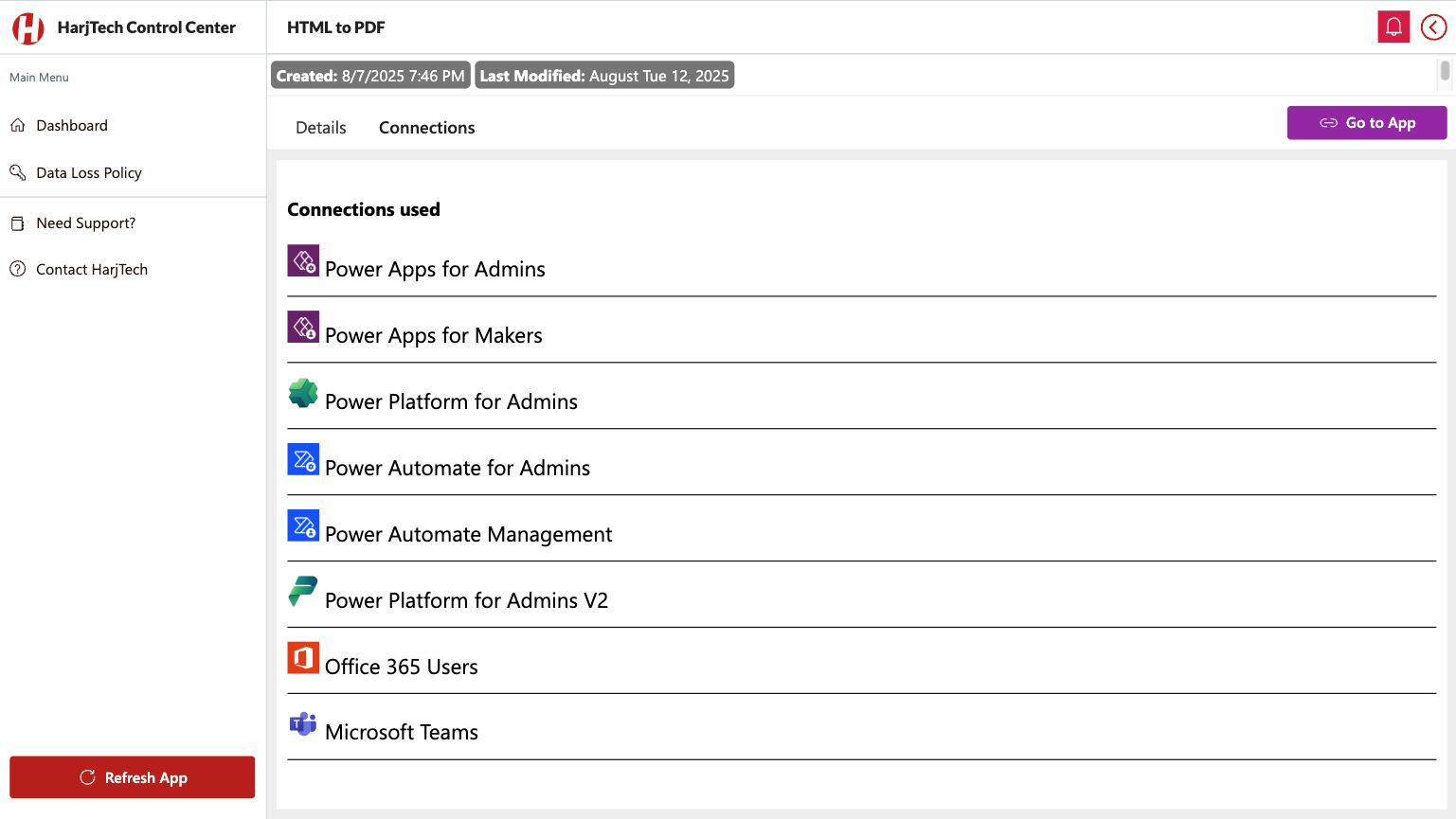Select the Microsoft Teams text
1456x819 pixels.
[x=402, y=733]
